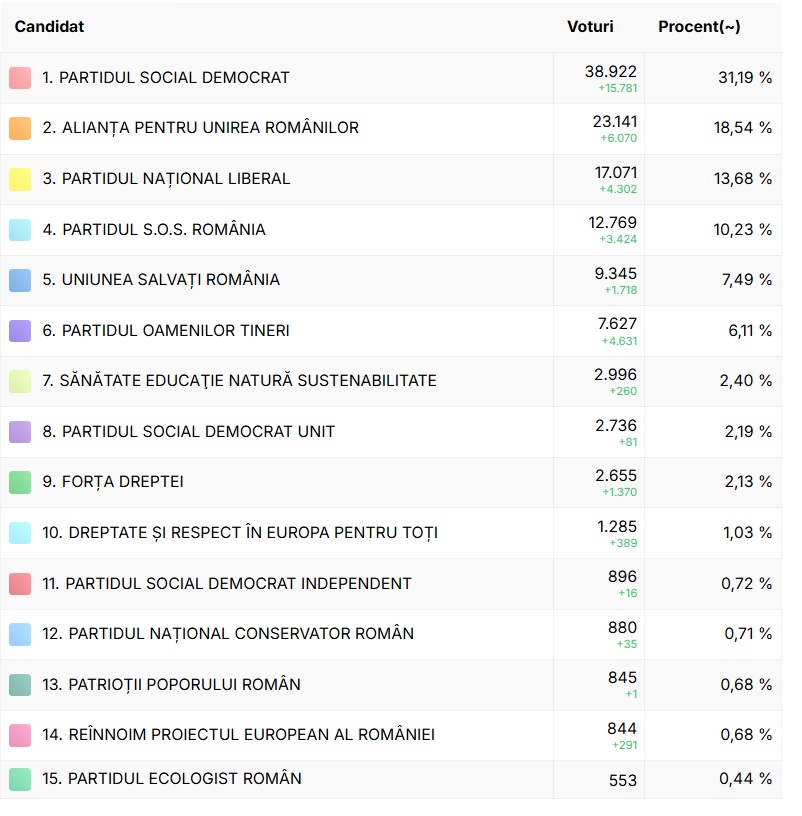Image resolution: width=802 pixels, height=816 pixels.
Task: Click the pink swatch for Partidul Social Democrat
Action: pyautogui.click(x=20, y=78)
